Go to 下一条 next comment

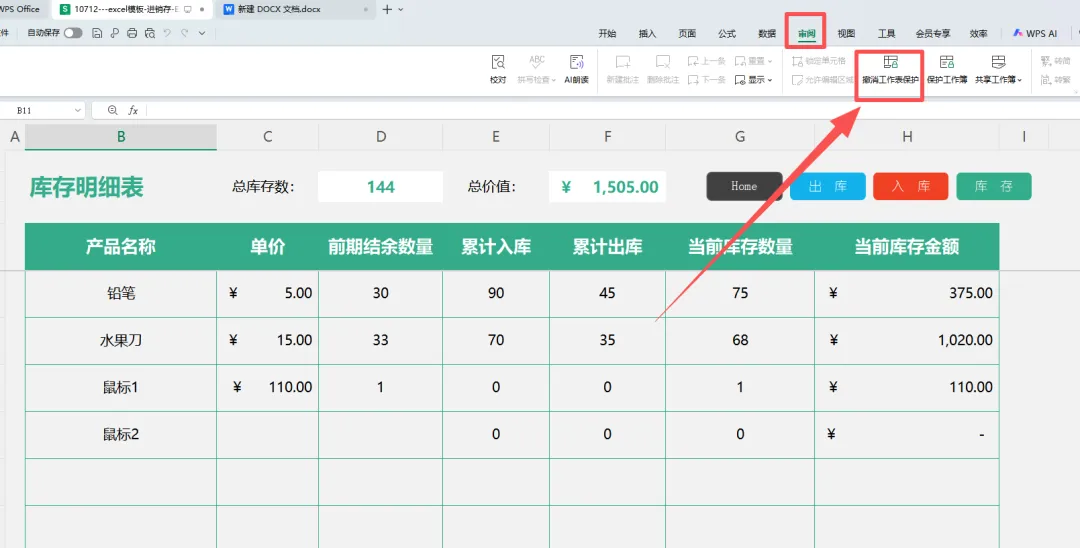707,80
